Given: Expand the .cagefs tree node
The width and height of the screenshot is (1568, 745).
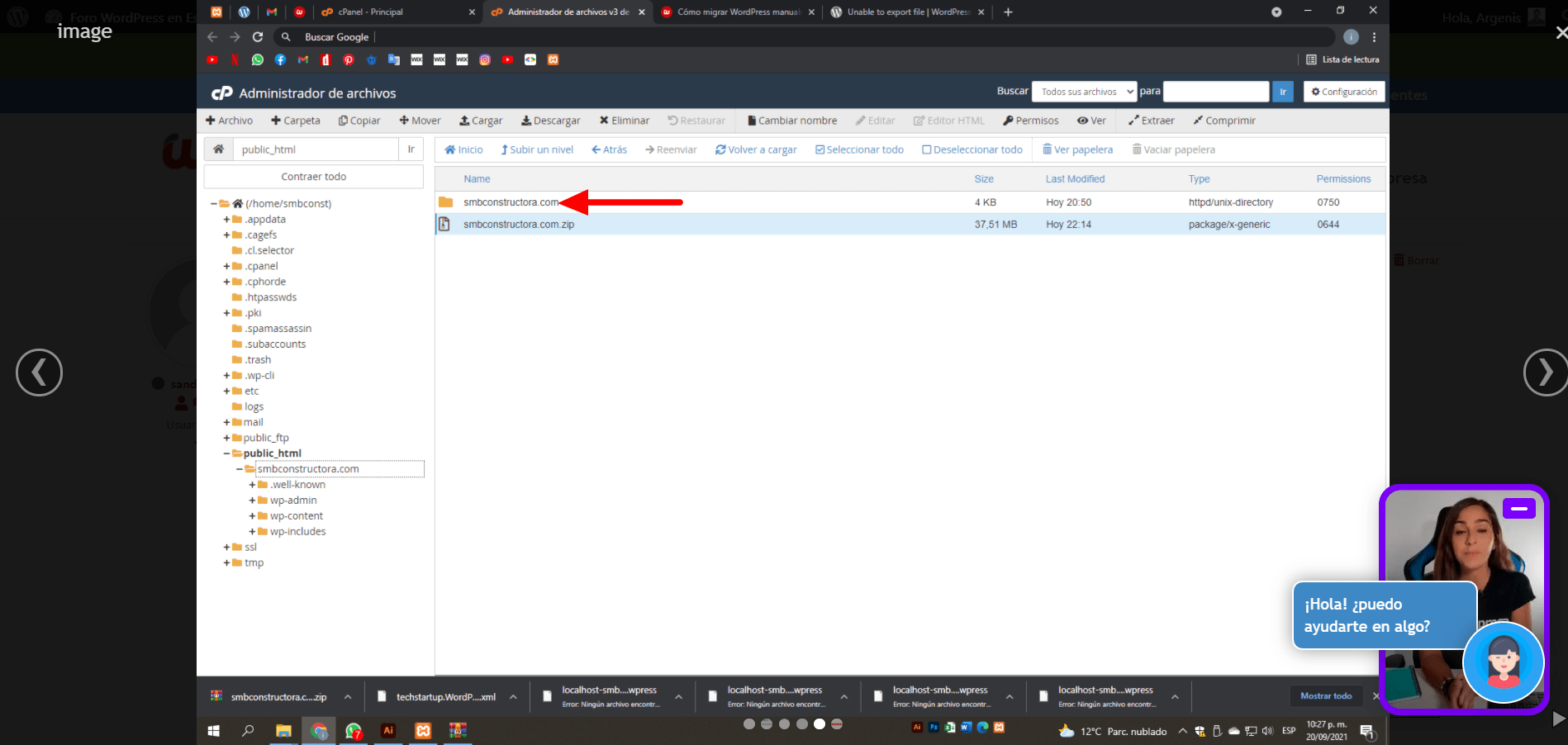Looking at the screenshot, I should pyautogui.click(x=227, y=235).
